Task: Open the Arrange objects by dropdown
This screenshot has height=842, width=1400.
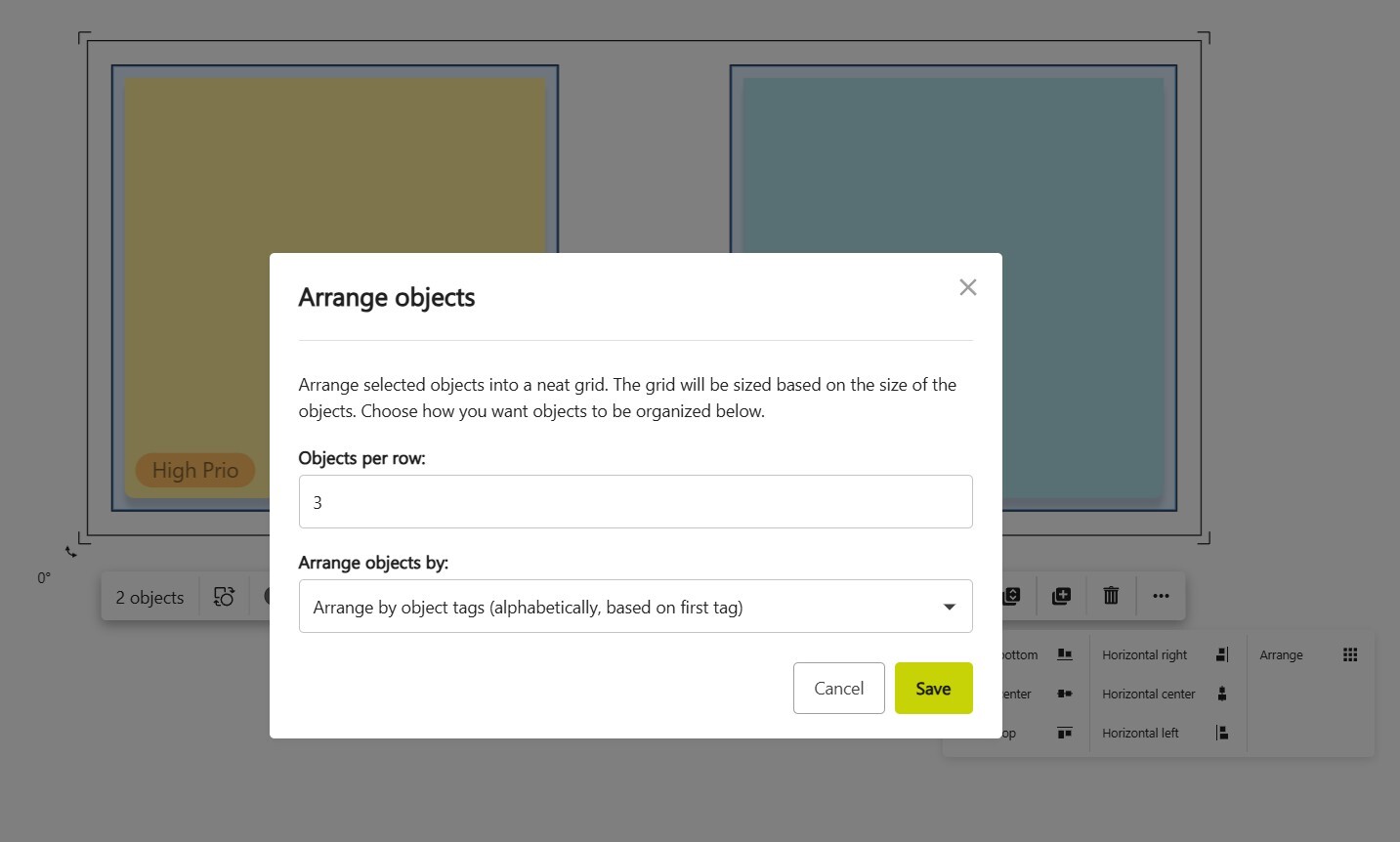Action: (x=635, y=606)
